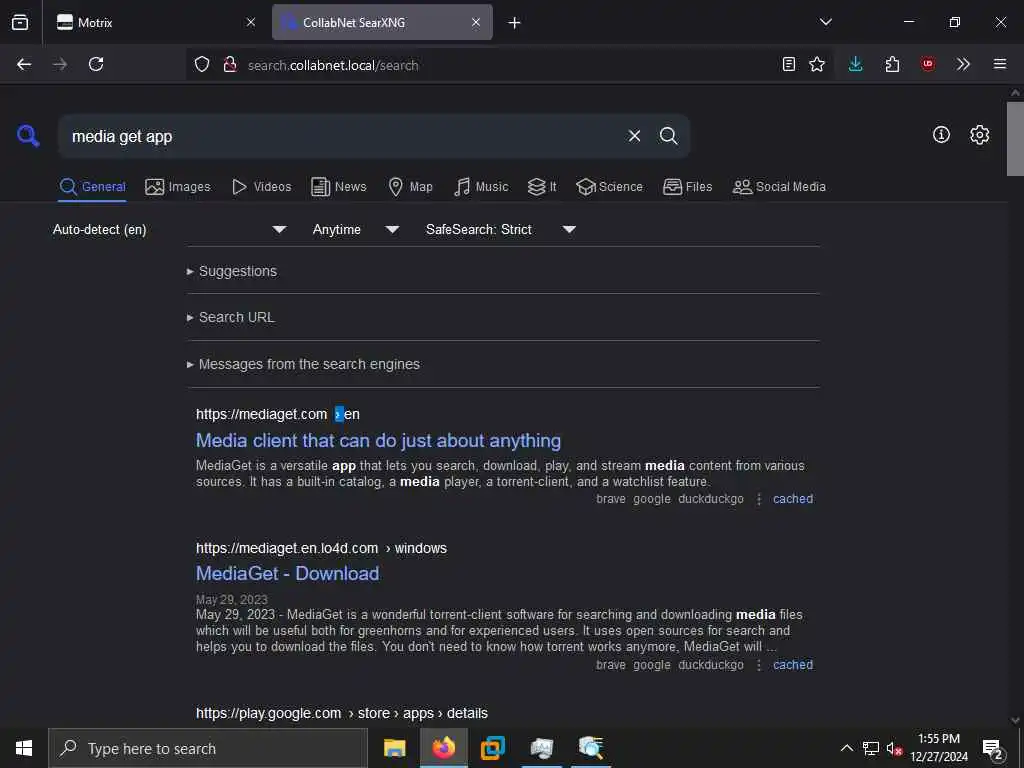The image size is (1024, 768).
Task: Select the News search category
Action: pyautogui.click(x=339, y=187)
